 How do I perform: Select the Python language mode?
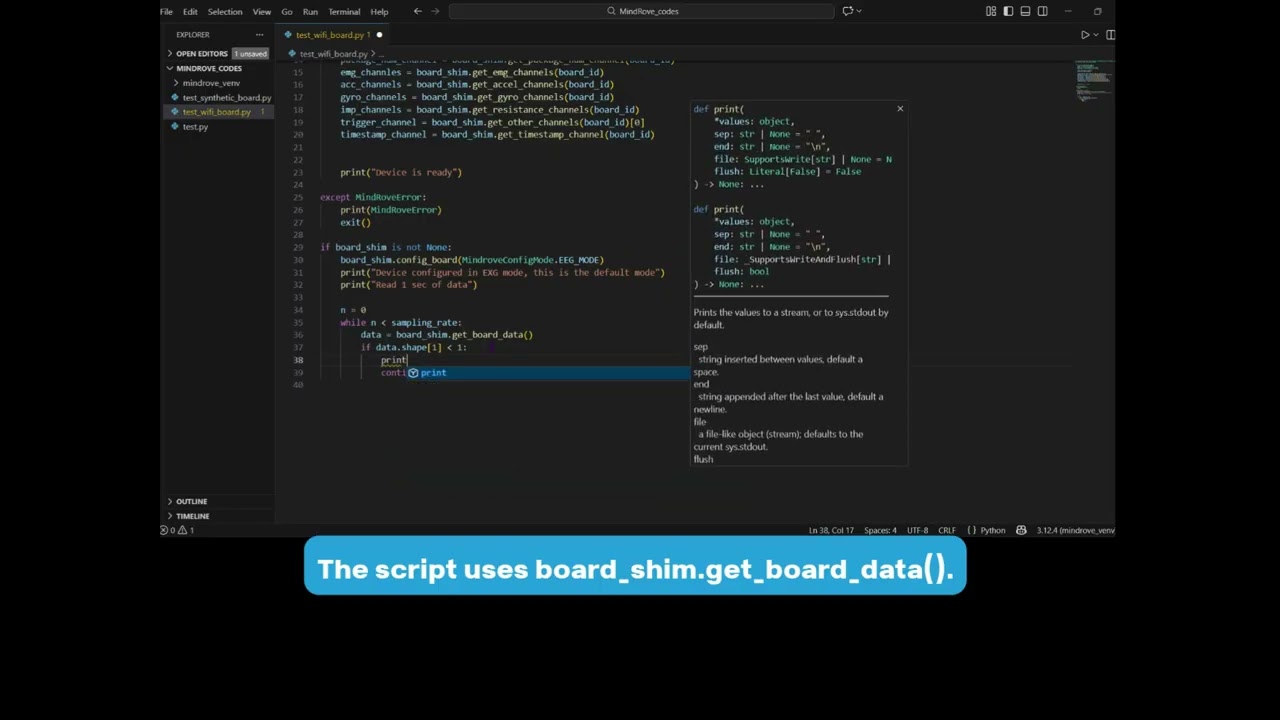[x=992, y=530]
